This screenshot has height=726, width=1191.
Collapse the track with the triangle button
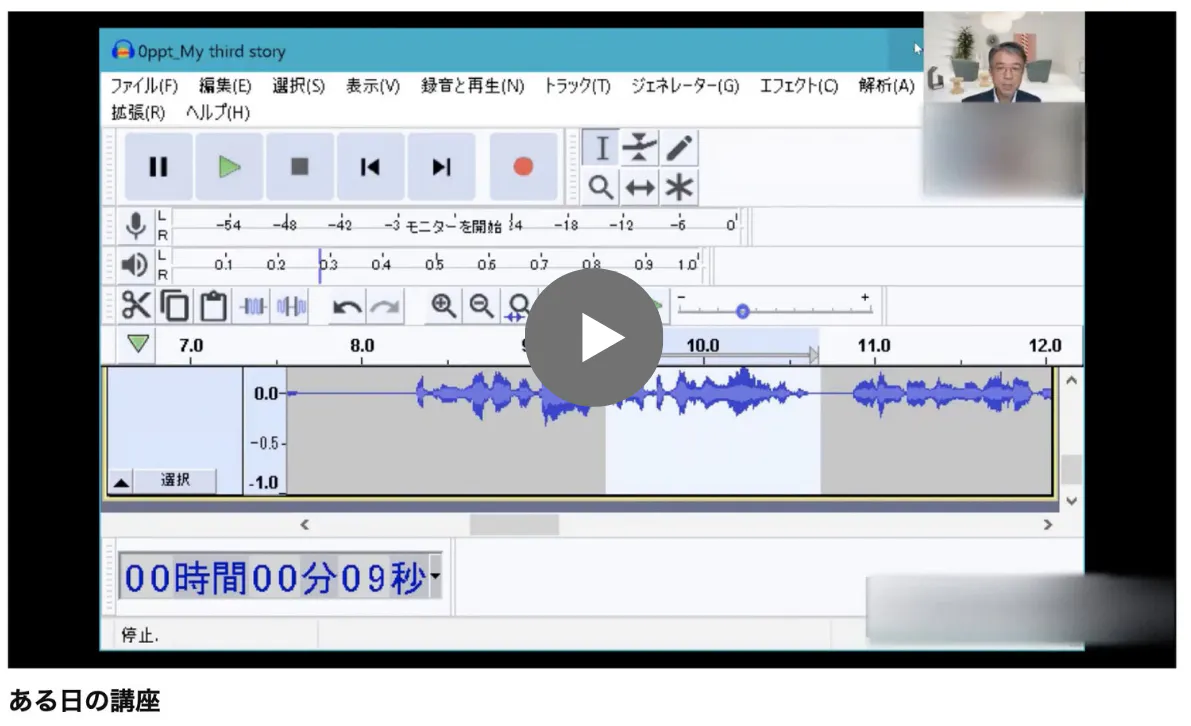[120, 482]
